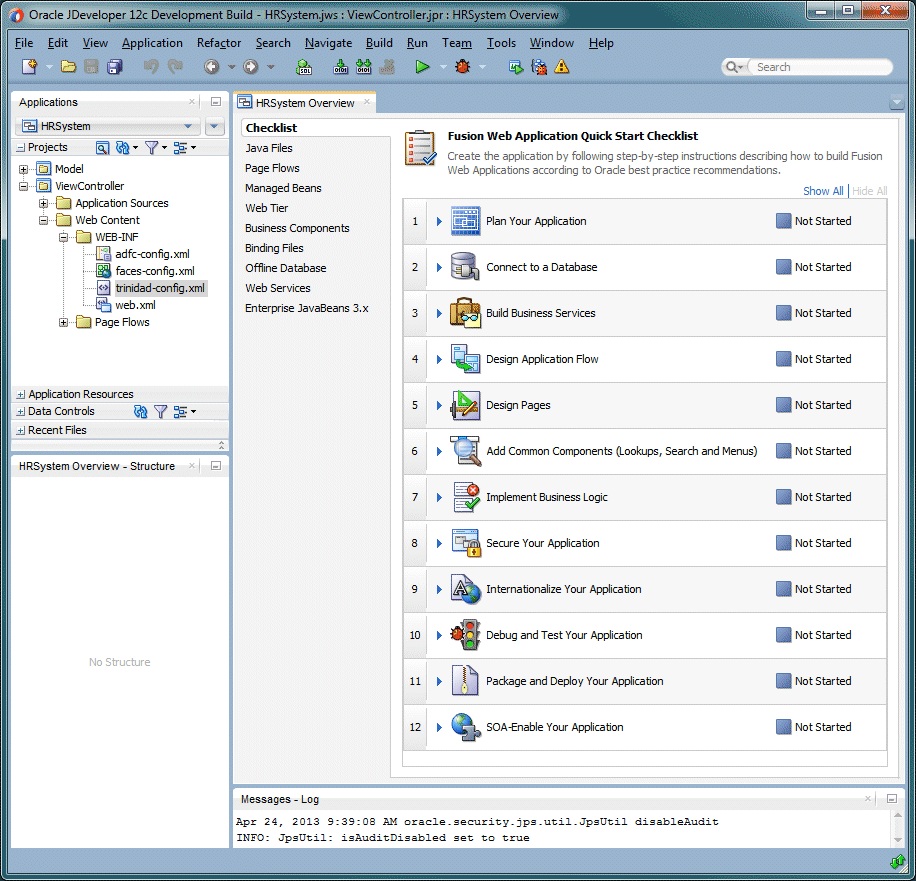Viewport: 916px width, 881px height.
Task: Open a file using the Open folder icon
Action: click(67, 66)
